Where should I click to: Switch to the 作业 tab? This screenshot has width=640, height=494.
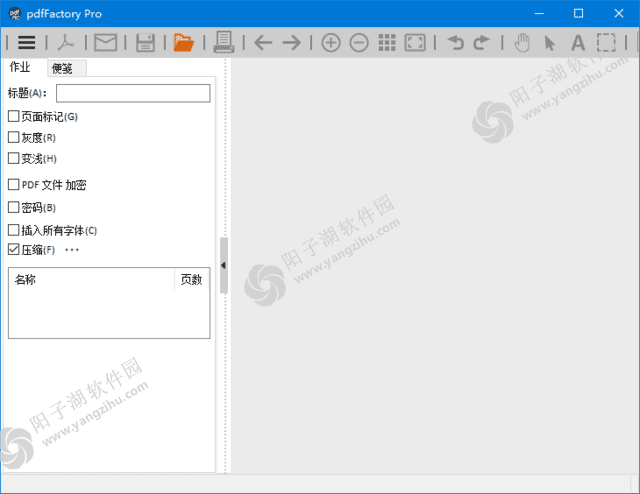20,67
